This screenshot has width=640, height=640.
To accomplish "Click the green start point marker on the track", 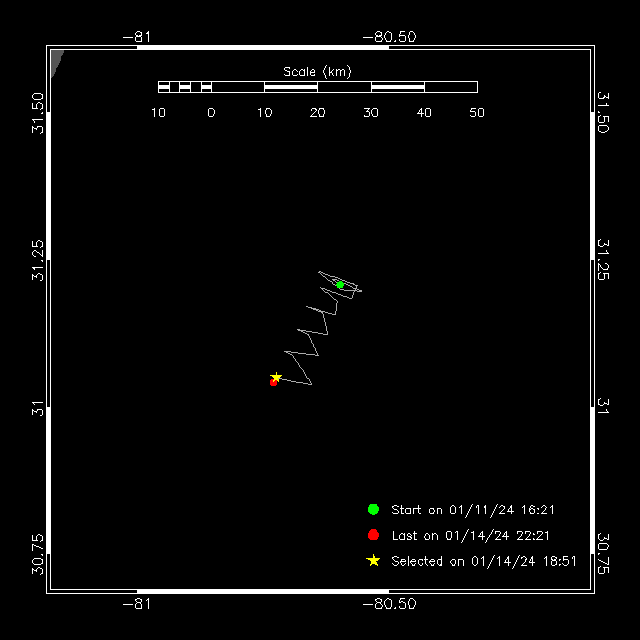I will coord(340,285).
